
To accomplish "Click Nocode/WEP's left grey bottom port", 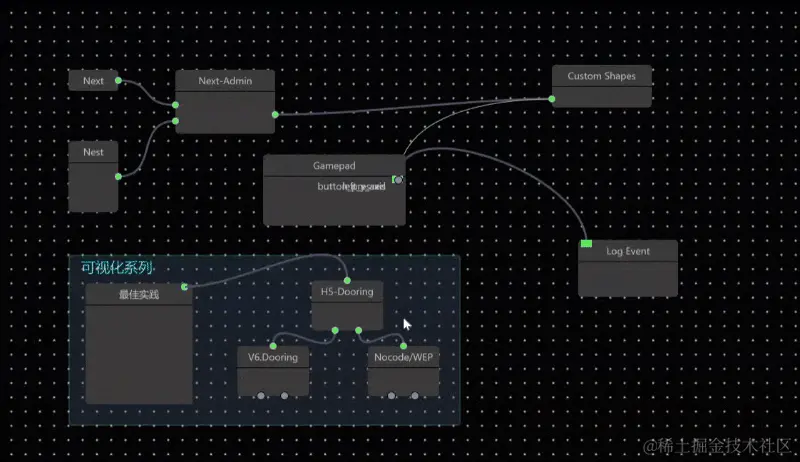I will click(391, 396).
